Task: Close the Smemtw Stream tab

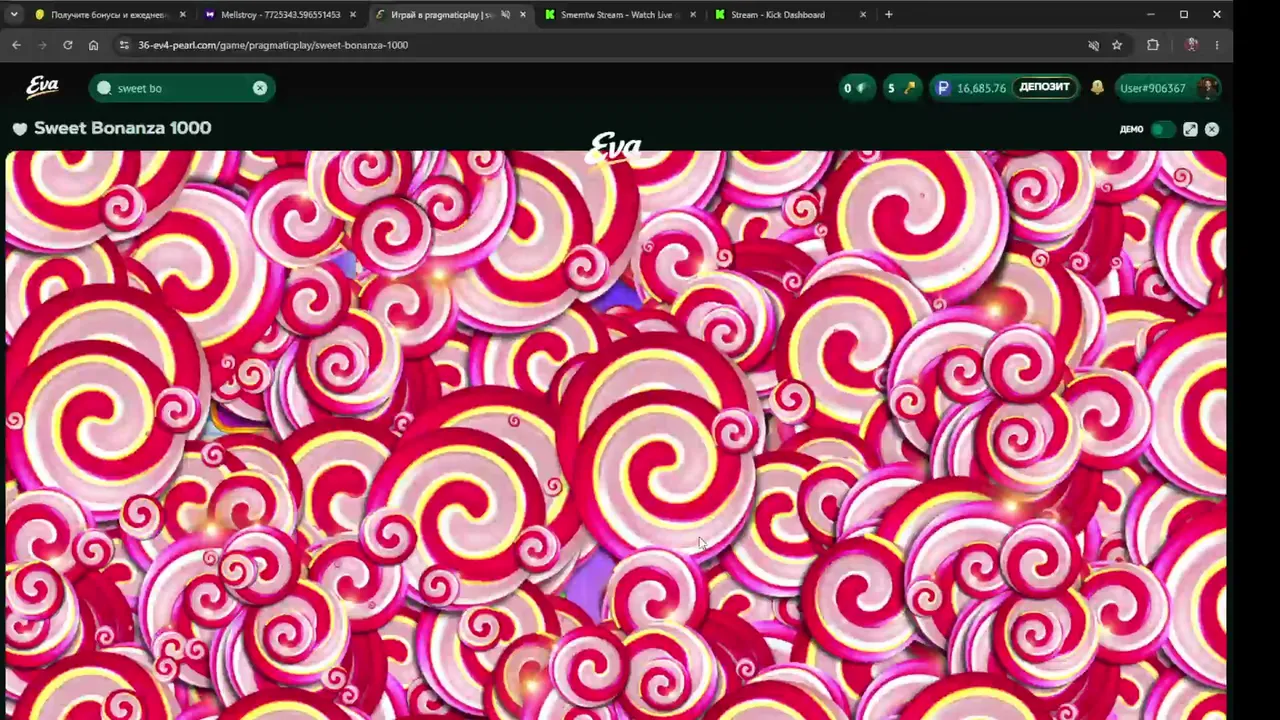Action: (692, 15)
